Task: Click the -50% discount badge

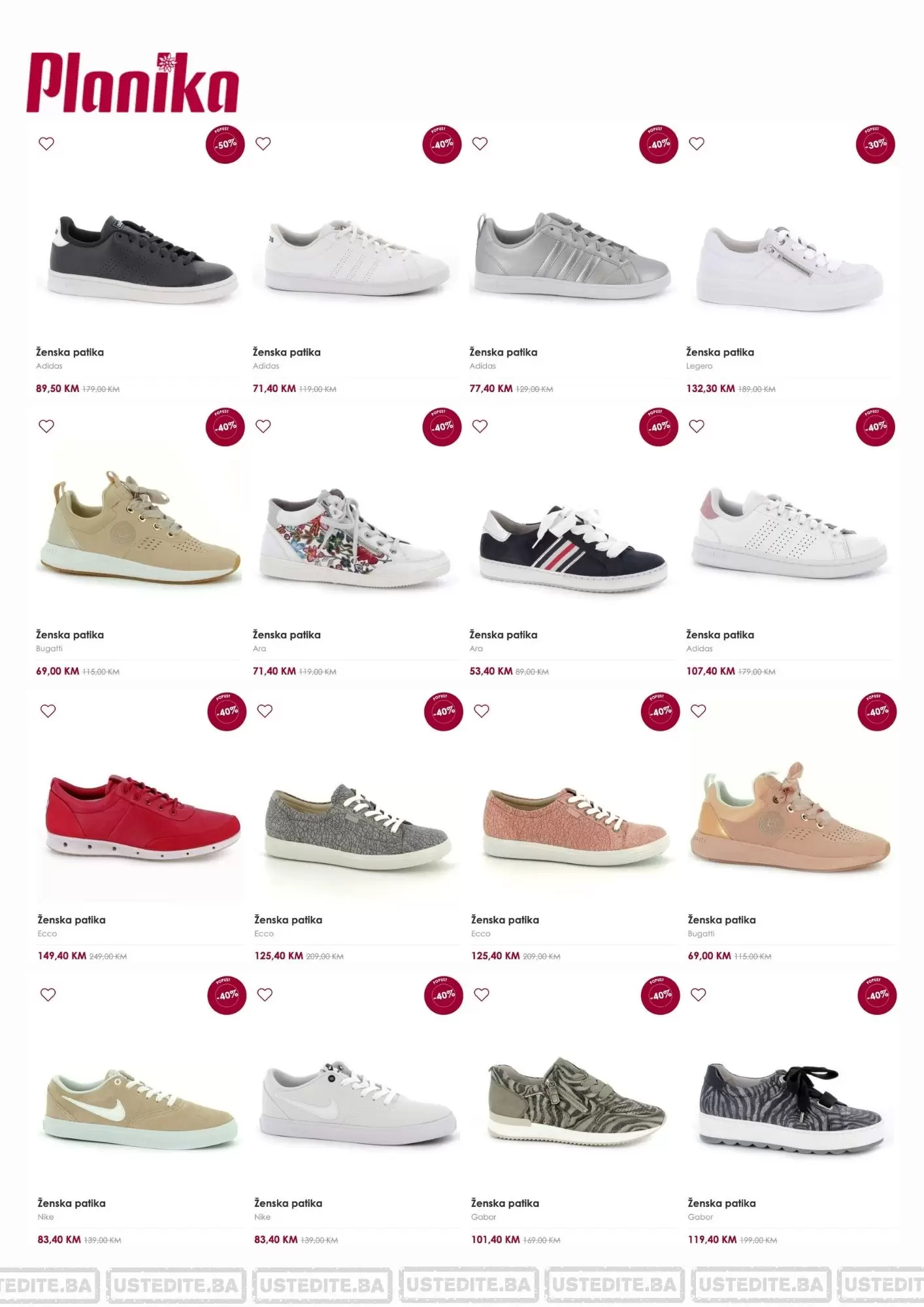Action: [225, 144]
